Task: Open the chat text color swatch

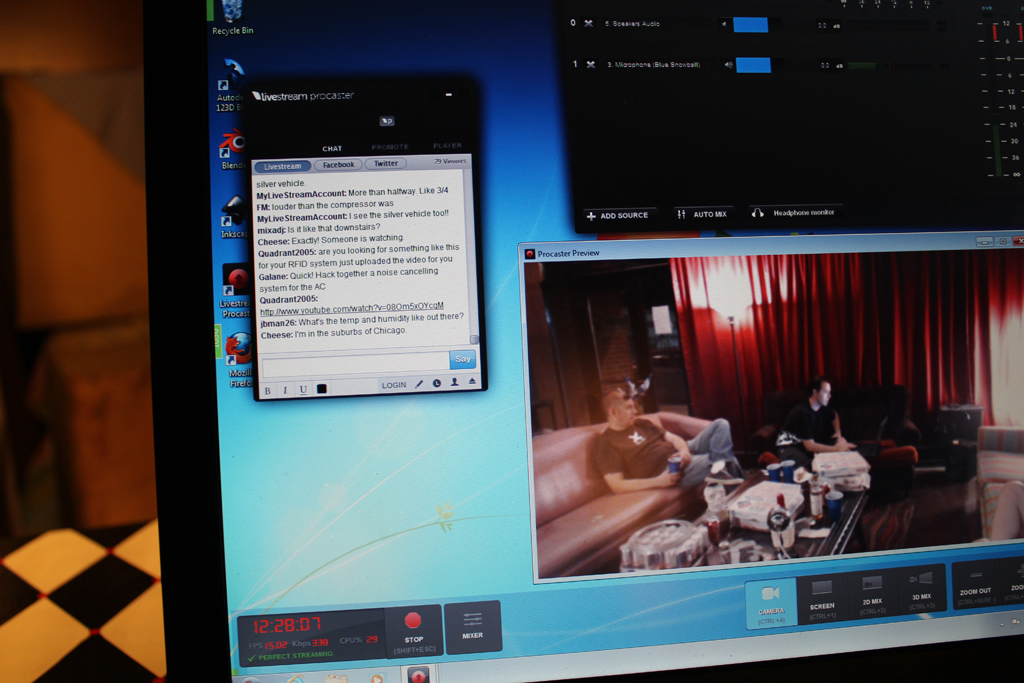Action: tap(322, 389)
